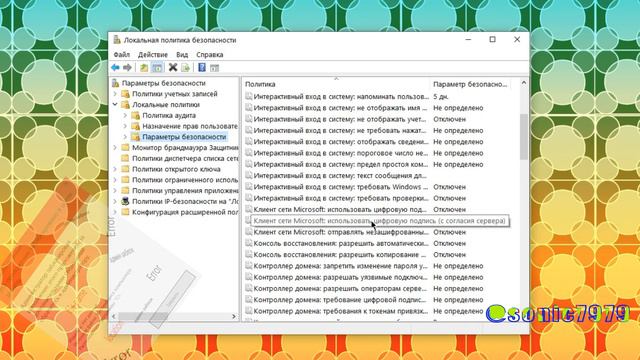Click the Монитор брандмауэра Защитника folder icon

tap(126, 147)
